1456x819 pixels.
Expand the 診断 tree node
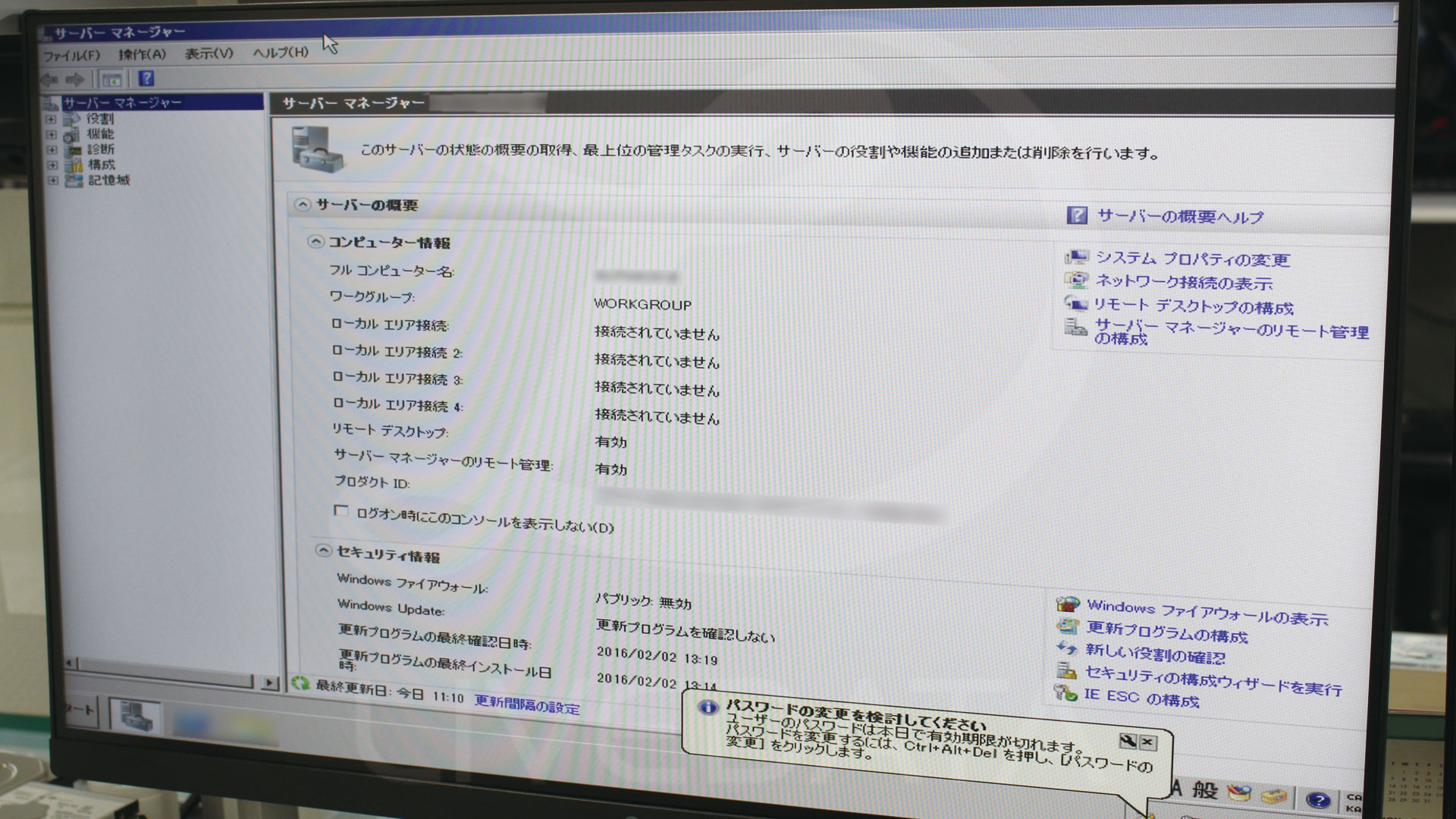(x=52, y=150)
